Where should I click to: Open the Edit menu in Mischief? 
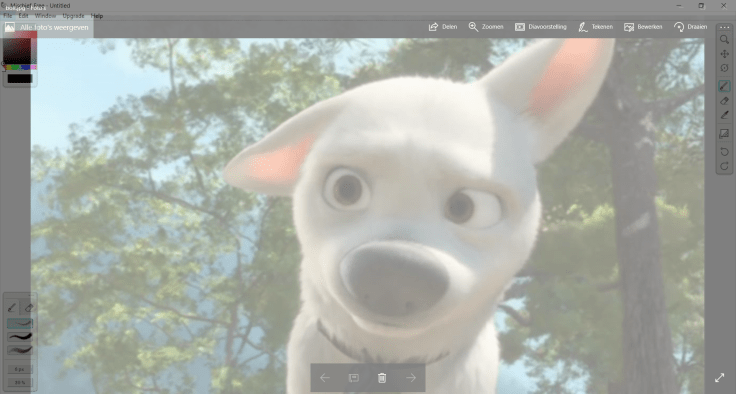click(23, 16)
